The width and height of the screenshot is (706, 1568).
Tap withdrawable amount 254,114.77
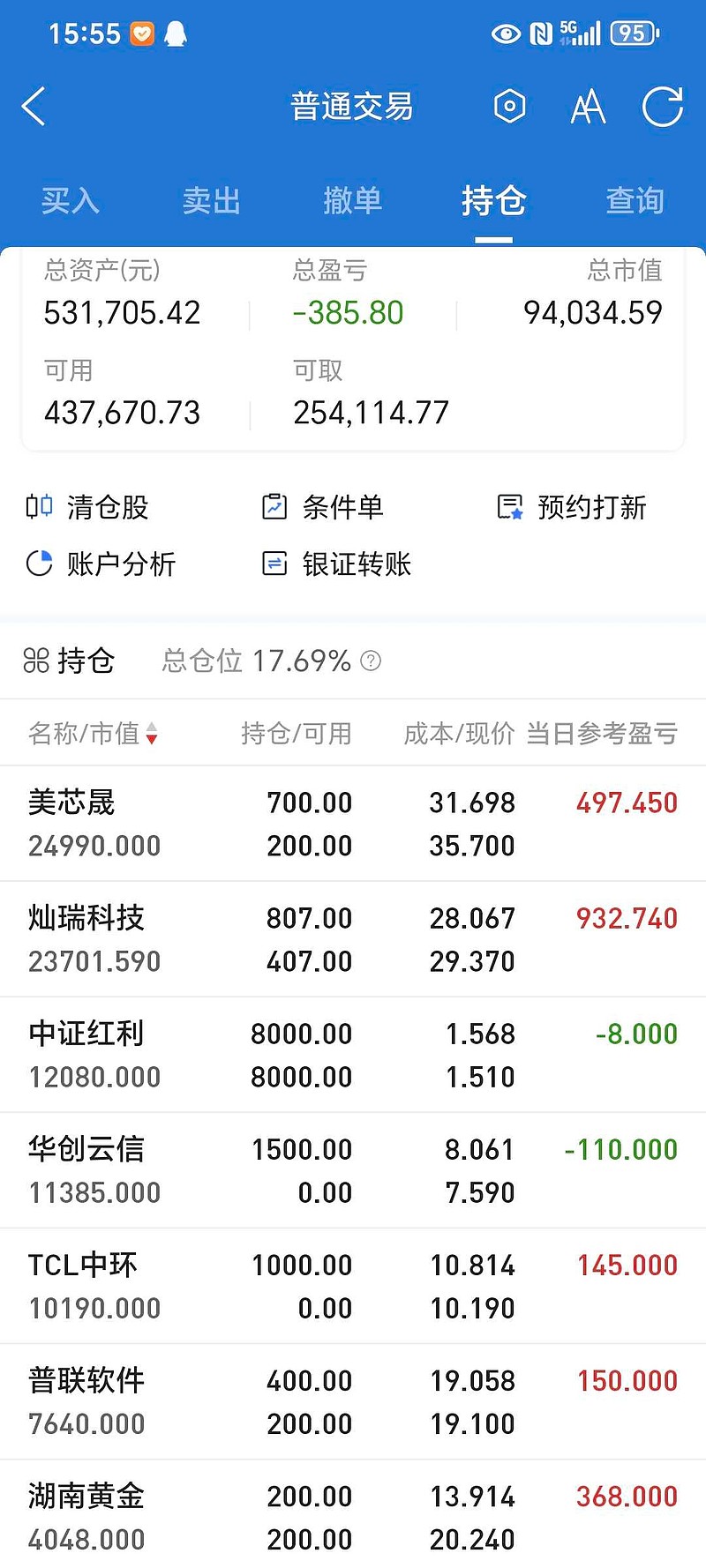coord(372,413)
